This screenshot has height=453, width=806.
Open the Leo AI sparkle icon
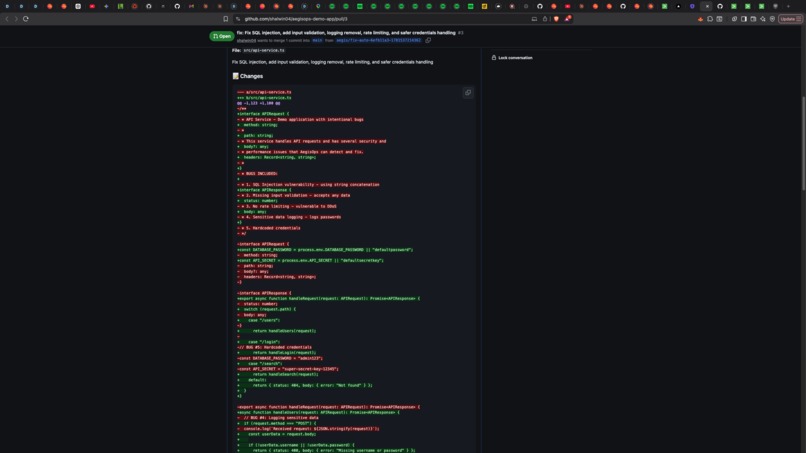click(763, 19)
